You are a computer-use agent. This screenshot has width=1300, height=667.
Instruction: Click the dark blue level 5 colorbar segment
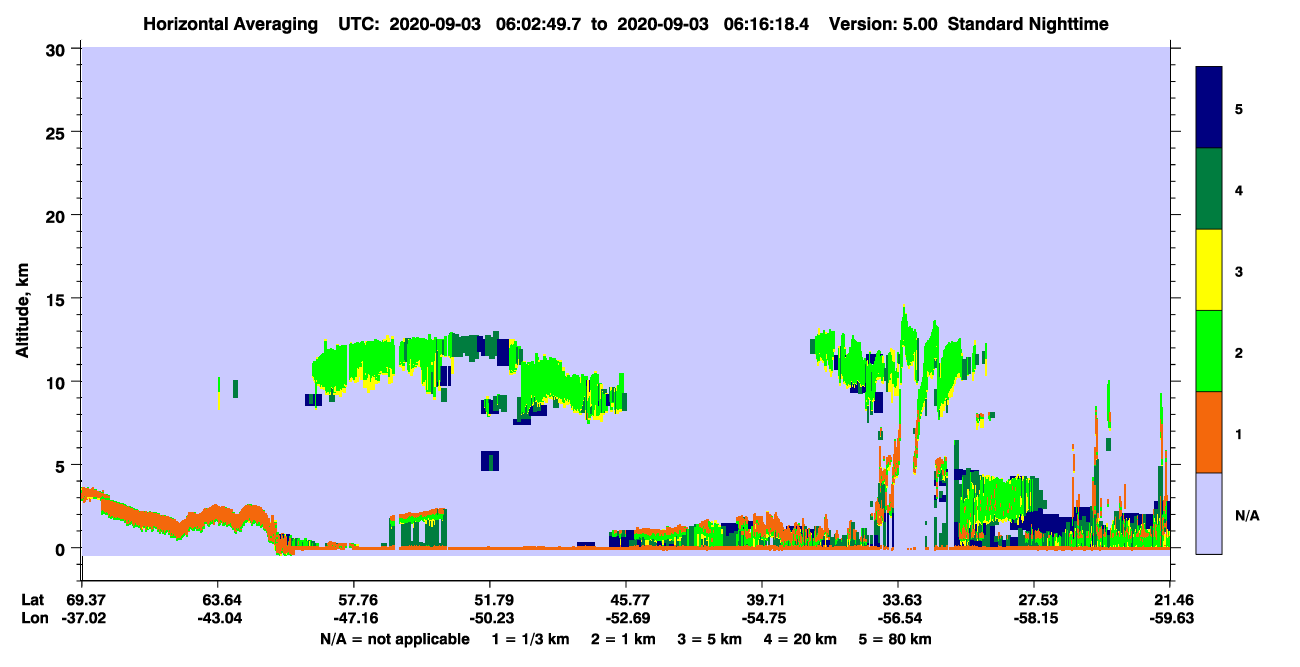[1209, 108]
